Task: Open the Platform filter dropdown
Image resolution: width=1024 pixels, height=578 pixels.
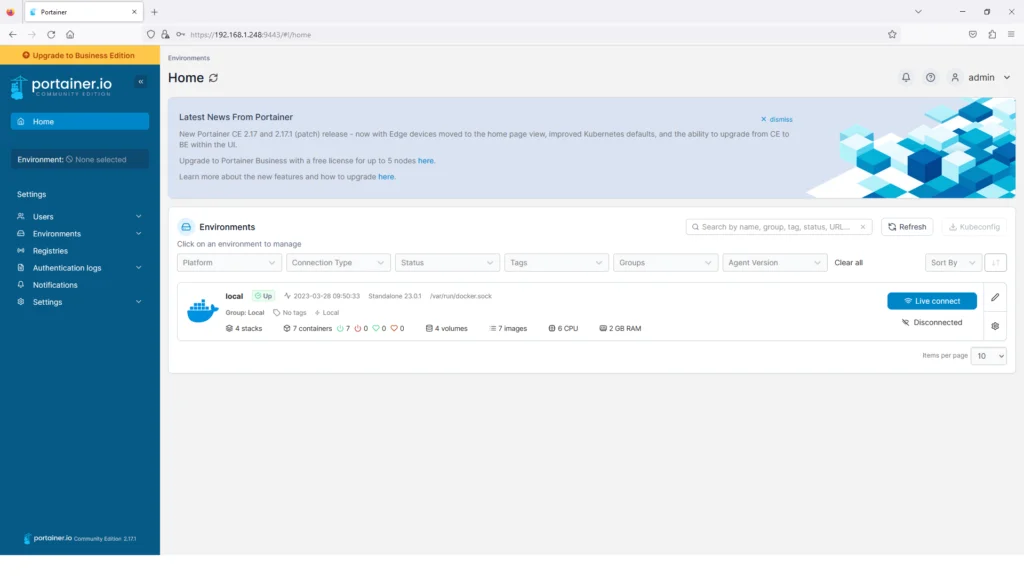Action: pyautogui.click(x=229, y=263)
